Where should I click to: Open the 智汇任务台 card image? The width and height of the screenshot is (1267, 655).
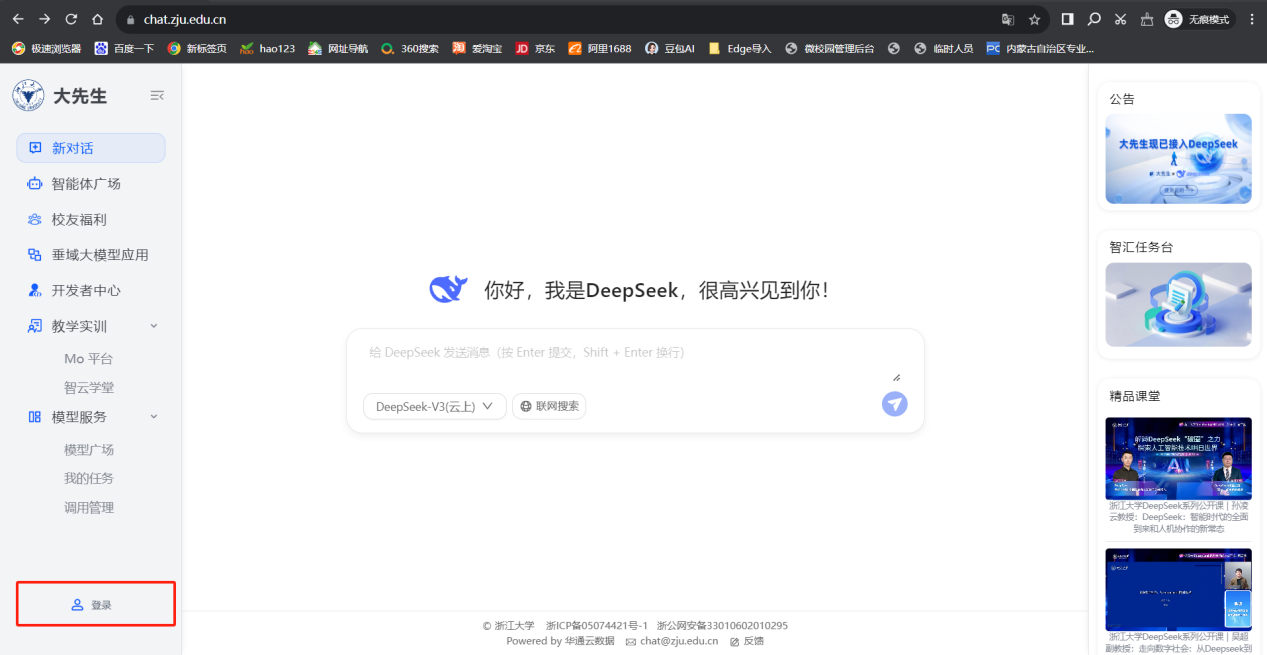1178,305
